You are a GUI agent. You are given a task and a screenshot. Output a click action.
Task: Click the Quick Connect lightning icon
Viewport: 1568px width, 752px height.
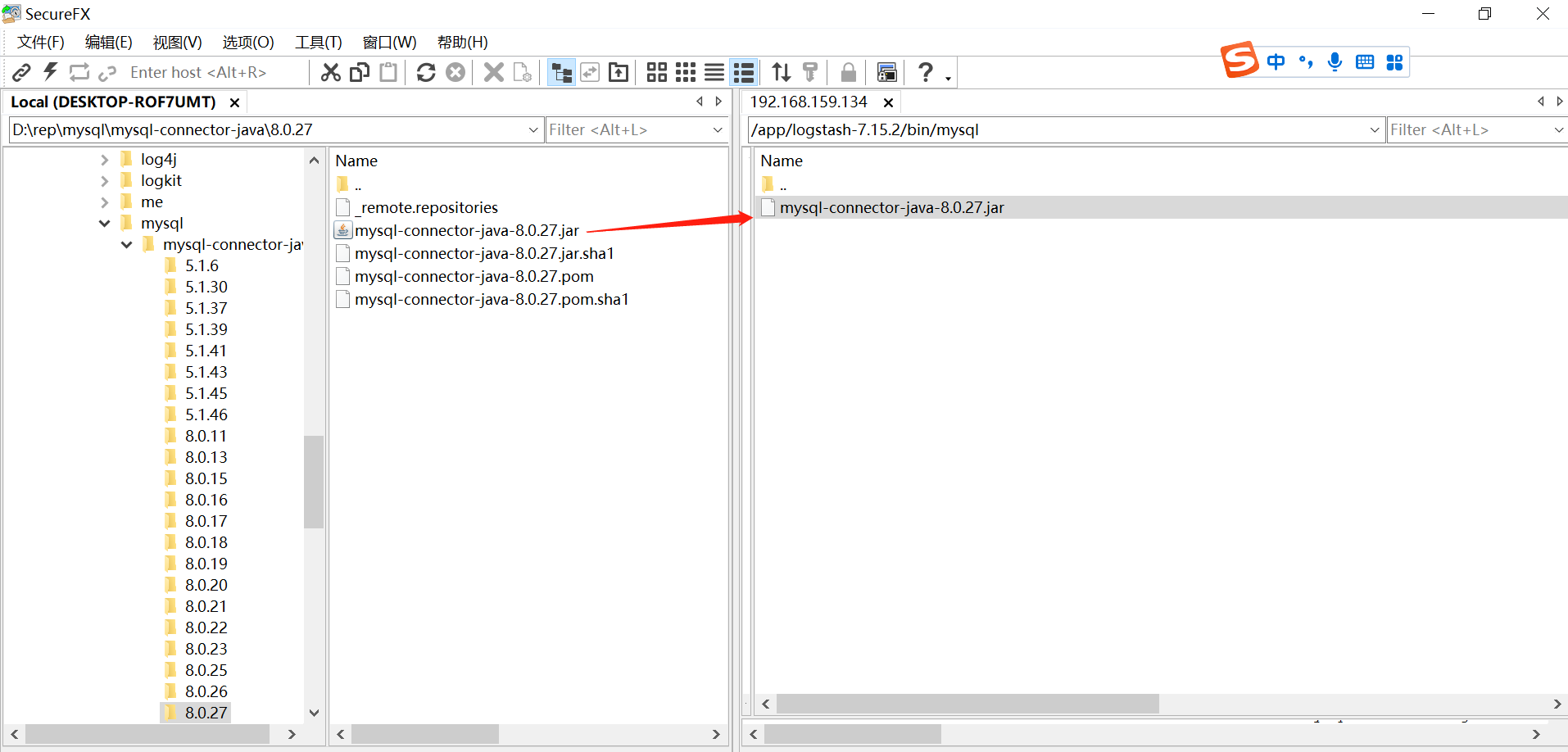pos(51,72)
